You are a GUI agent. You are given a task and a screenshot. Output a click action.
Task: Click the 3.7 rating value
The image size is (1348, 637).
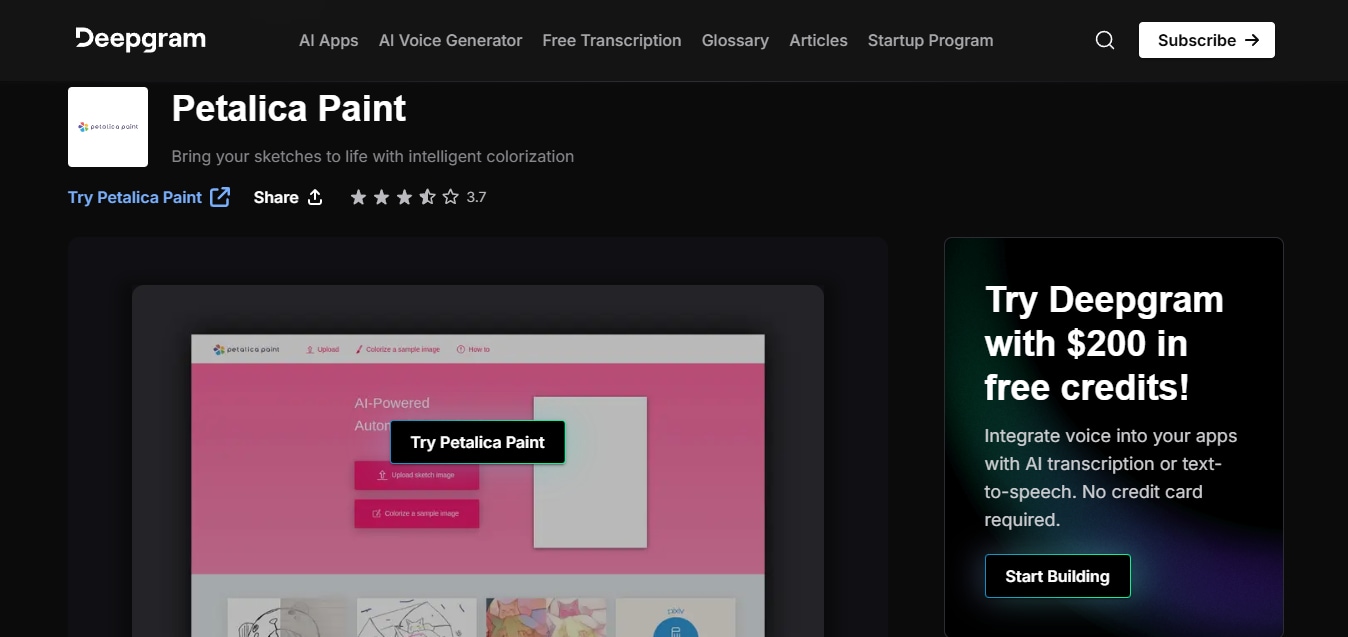pos(476,197)
